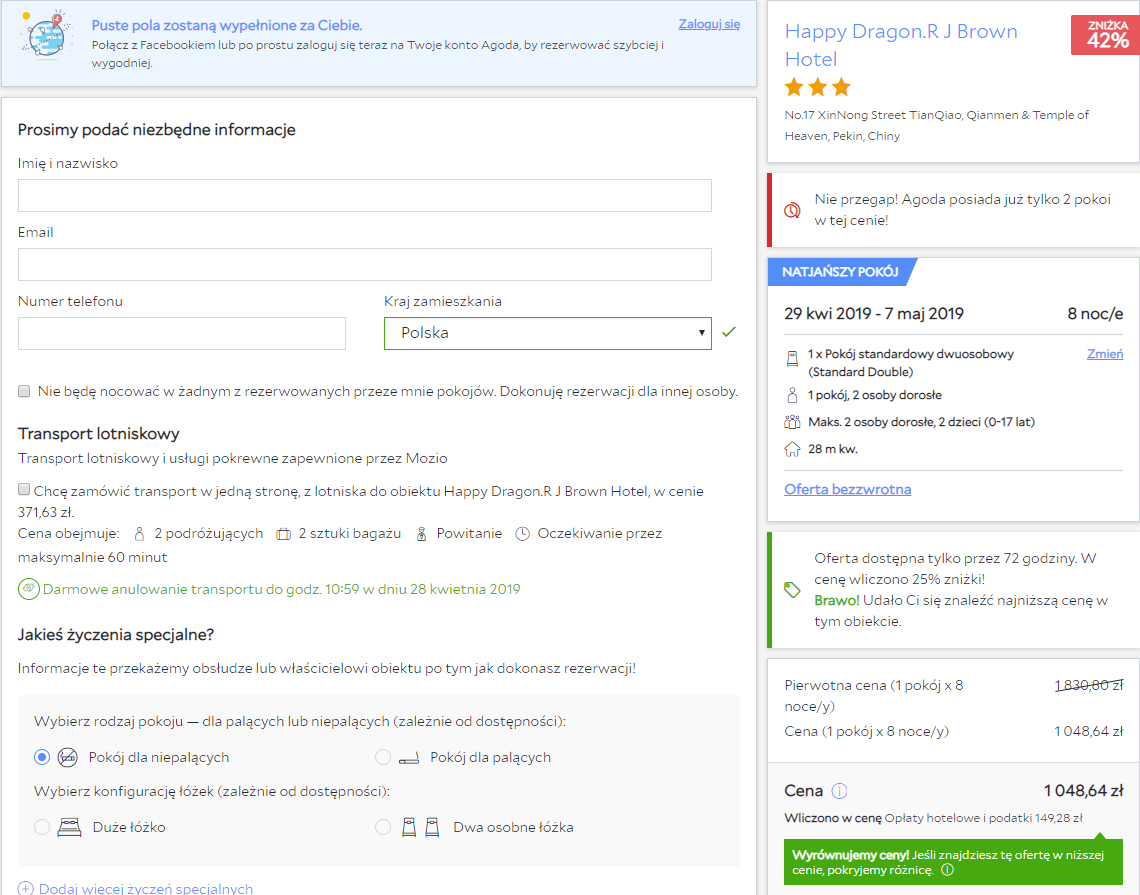The height and width of the screenshot is (895, 1140).
Task: Click 'Brawo!' green text
Action: 836,601
